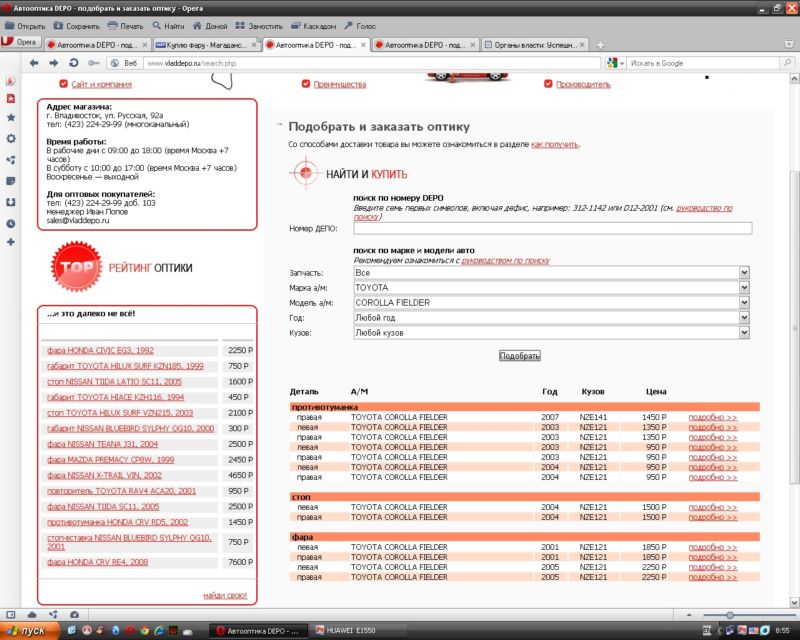Close the Органы власти tab
Viewport: 800px width, 640px height.
(x=582, y=45)
